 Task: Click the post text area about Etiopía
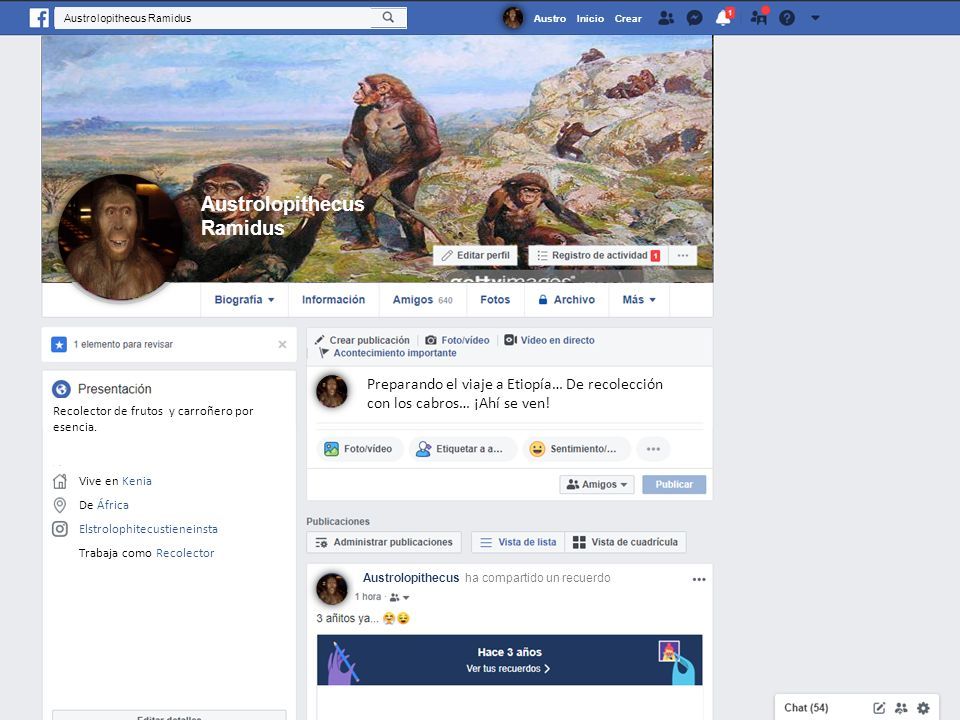(514, 394)
